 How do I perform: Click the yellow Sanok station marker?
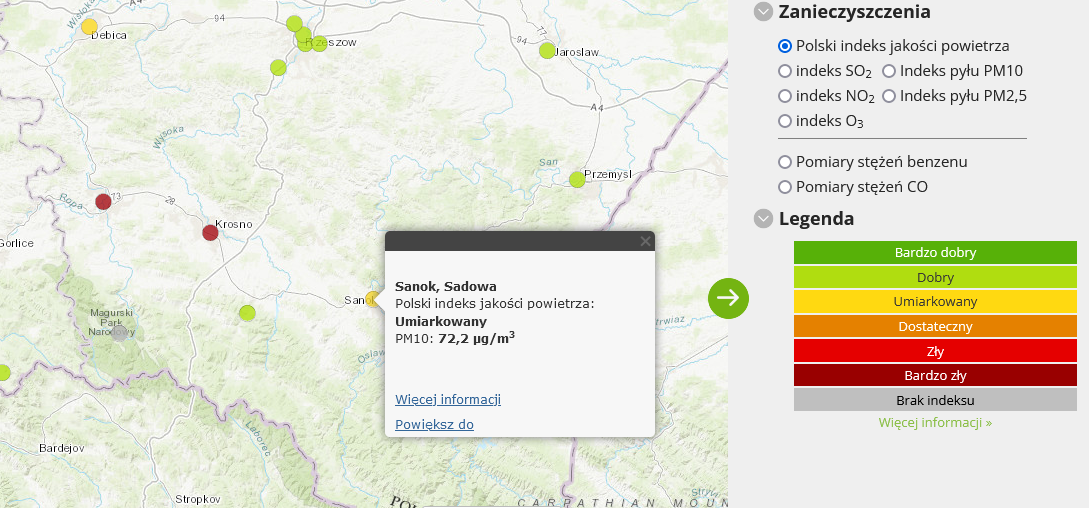click(x=373, y=298)
